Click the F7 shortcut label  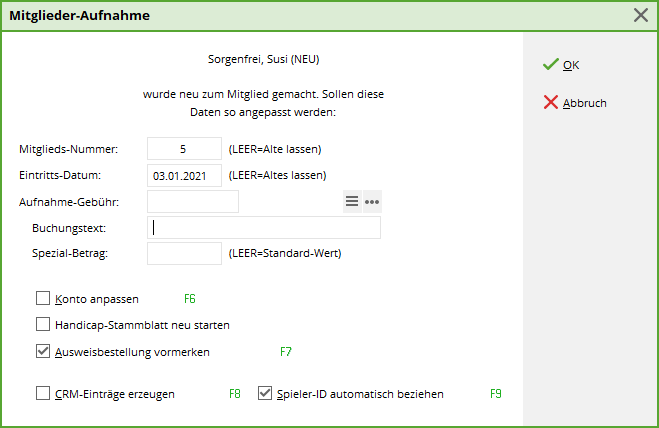tap(285, 351)
